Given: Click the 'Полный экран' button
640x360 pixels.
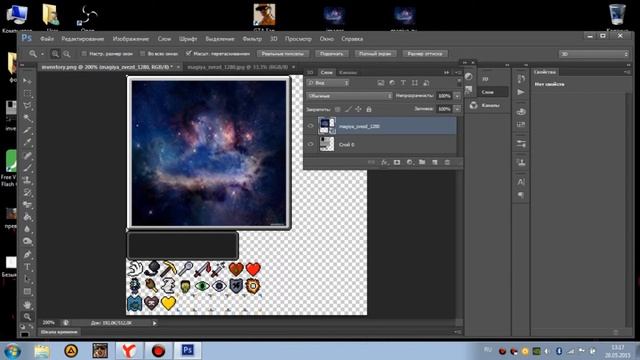Looking at the screenshot, I should (x=375, y=54).
